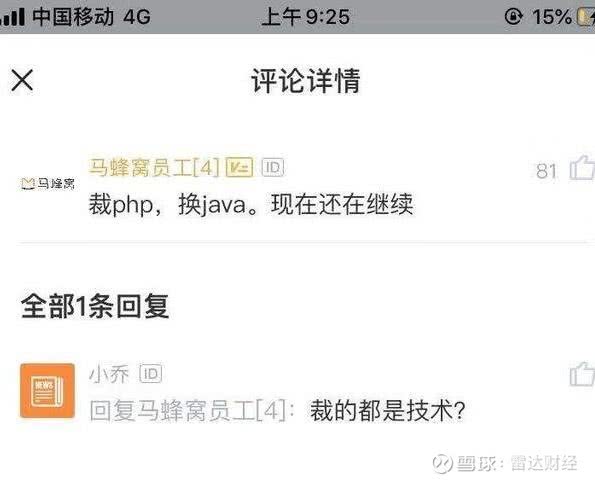Screen dimensions: 595x481
Task: Tap the 全部1条回复 heading
Action: pyautogui.click(x=95, y=307)
